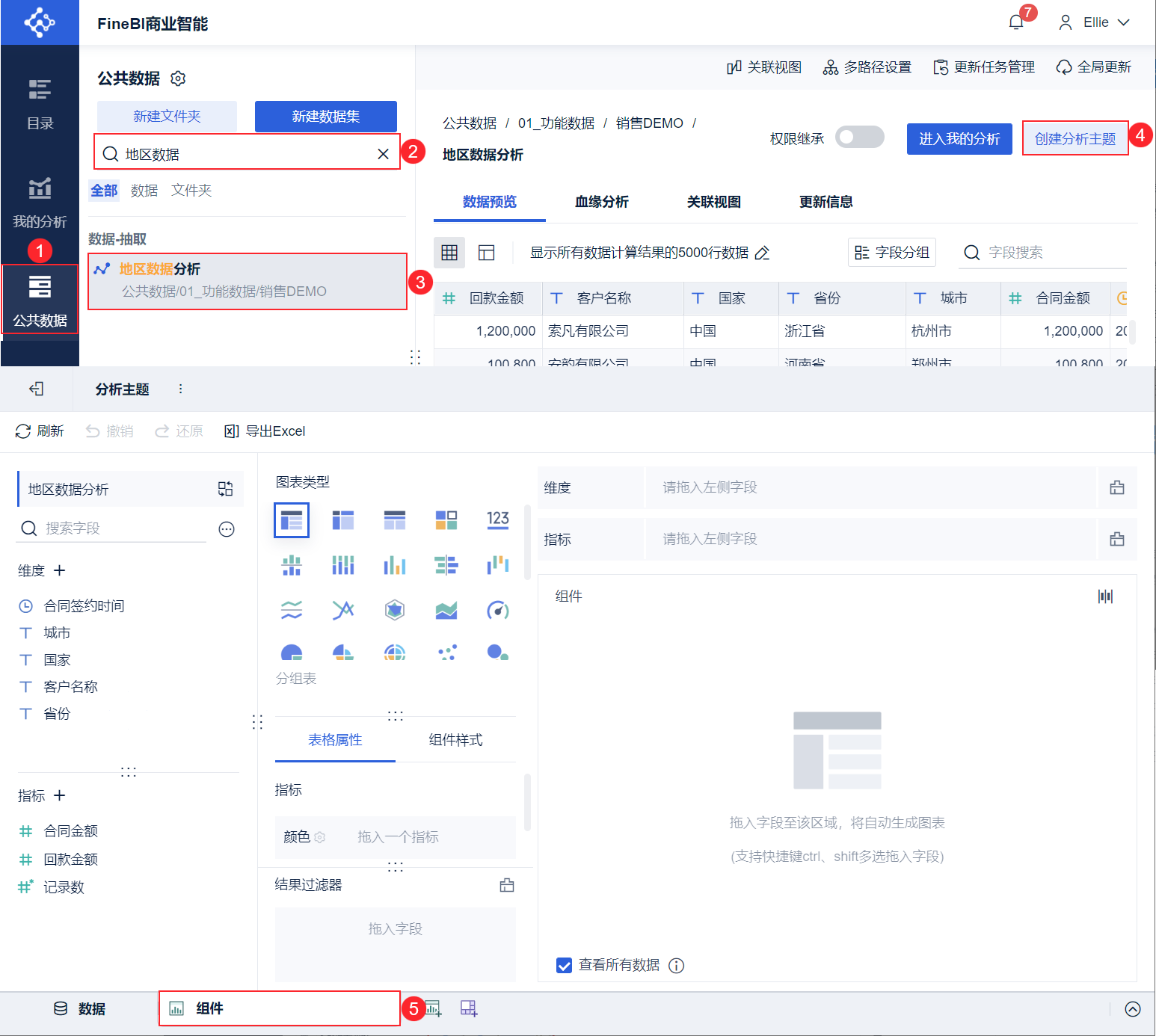Switch to 组件样式 tab
The width and height of the screenshot is (1156, 1036).
point(455,740)
